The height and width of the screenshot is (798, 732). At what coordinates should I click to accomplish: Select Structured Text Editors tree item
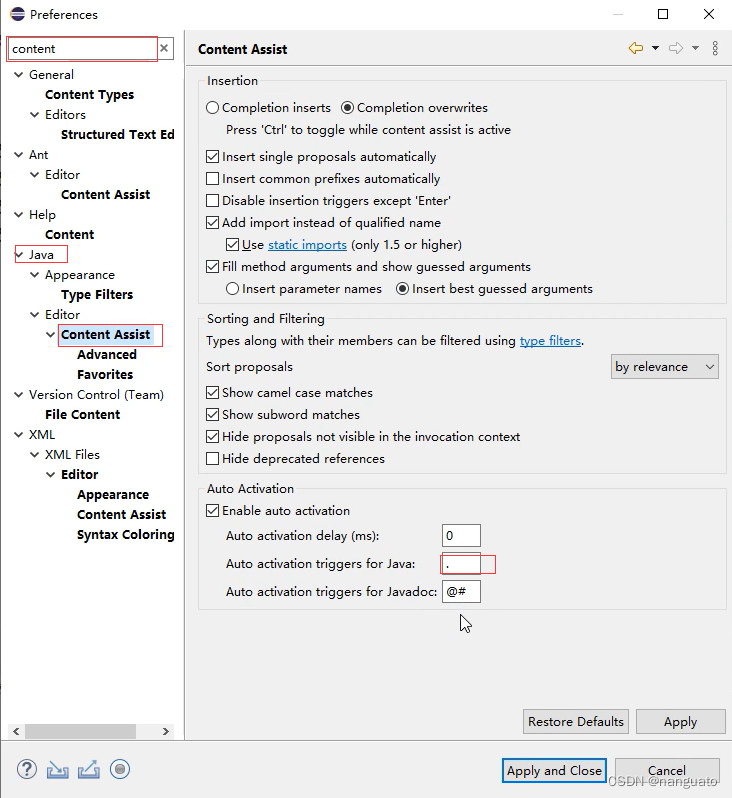(x=118, y=134)
